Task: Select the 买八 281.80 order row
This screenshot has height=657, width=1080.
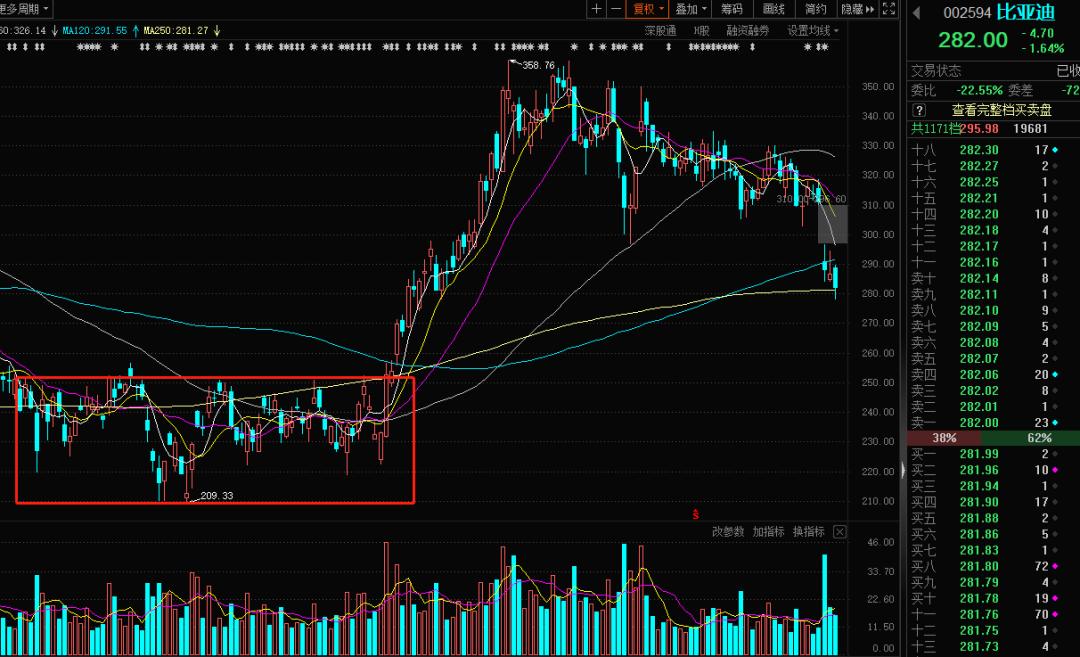Action: 993,566
